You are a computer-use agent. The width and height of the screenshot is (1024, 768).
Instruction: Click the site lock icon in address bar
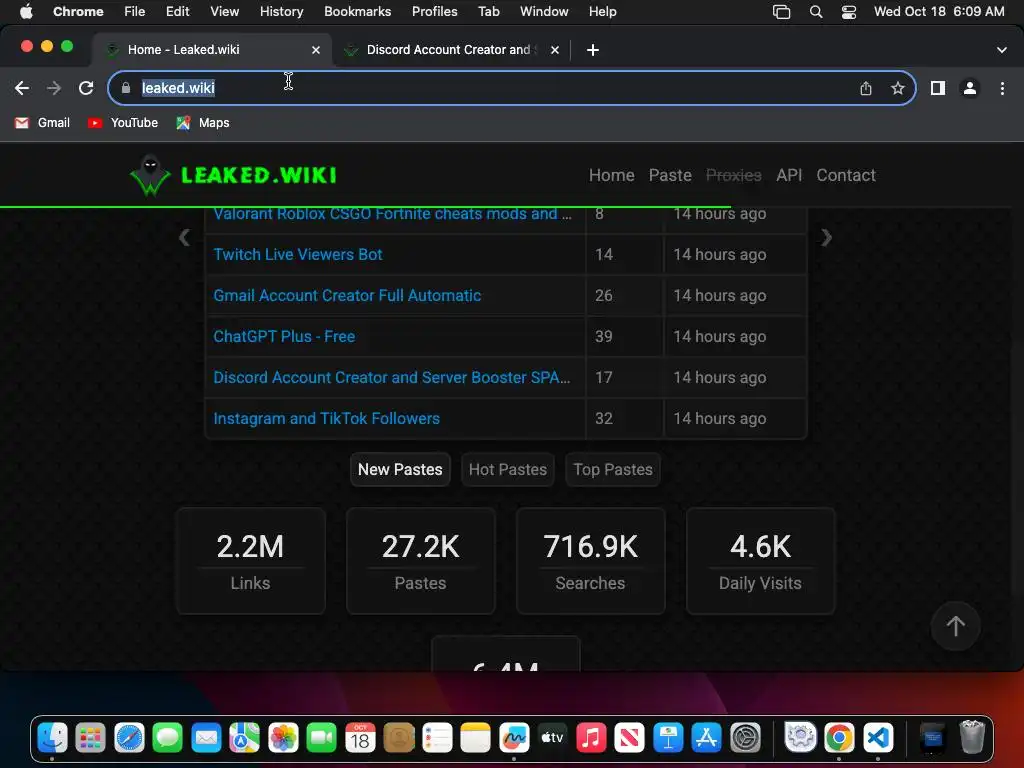[x=126, y=88]
